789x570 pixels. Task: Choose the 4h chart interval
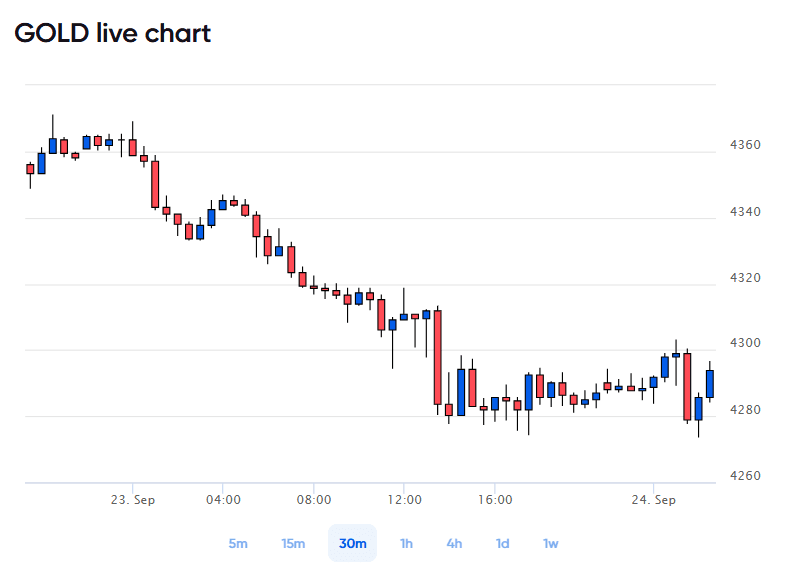click(454, 543)
